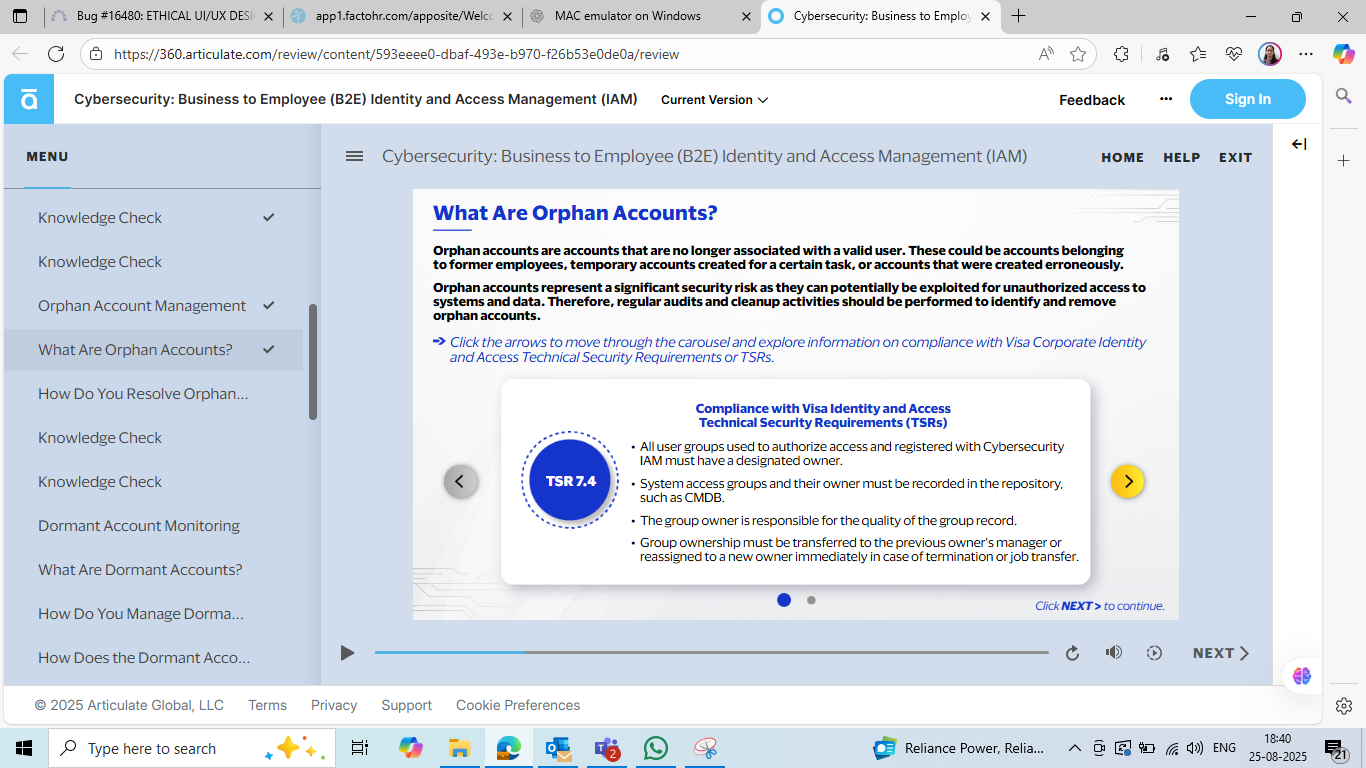
Task: Open the playback speed icon
Action: click(1154, 653)
